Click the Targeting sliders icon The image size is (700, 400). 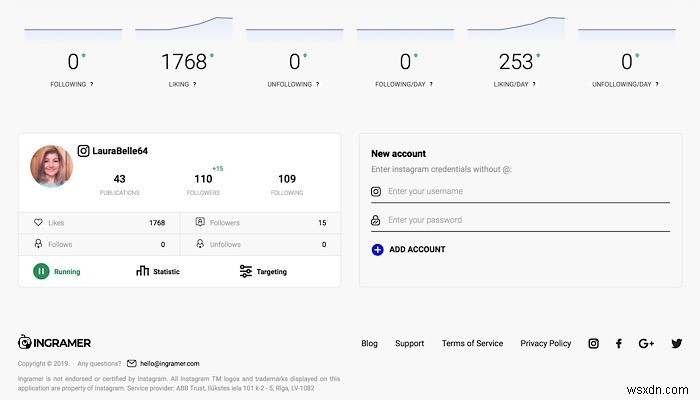(x=246, y=271)
